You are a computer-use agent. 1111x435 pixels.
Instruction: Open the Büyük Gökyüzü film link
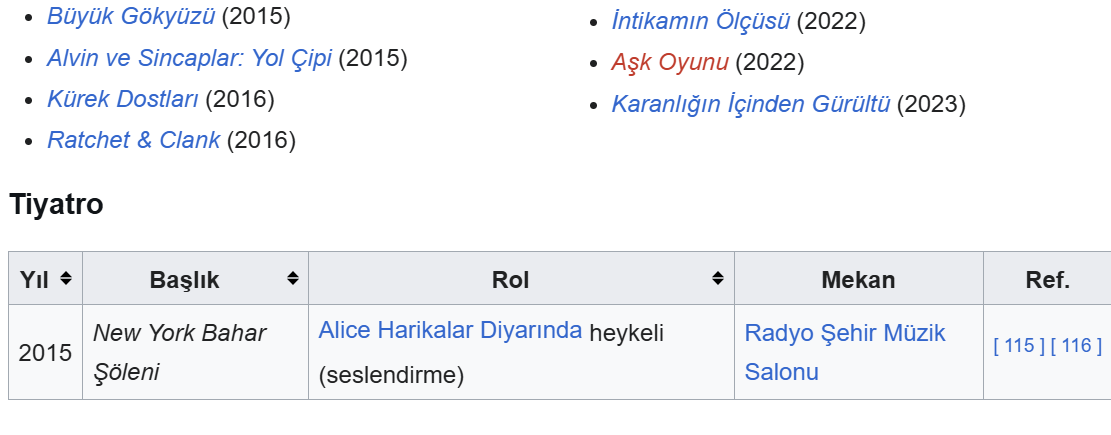coord(131,17)
